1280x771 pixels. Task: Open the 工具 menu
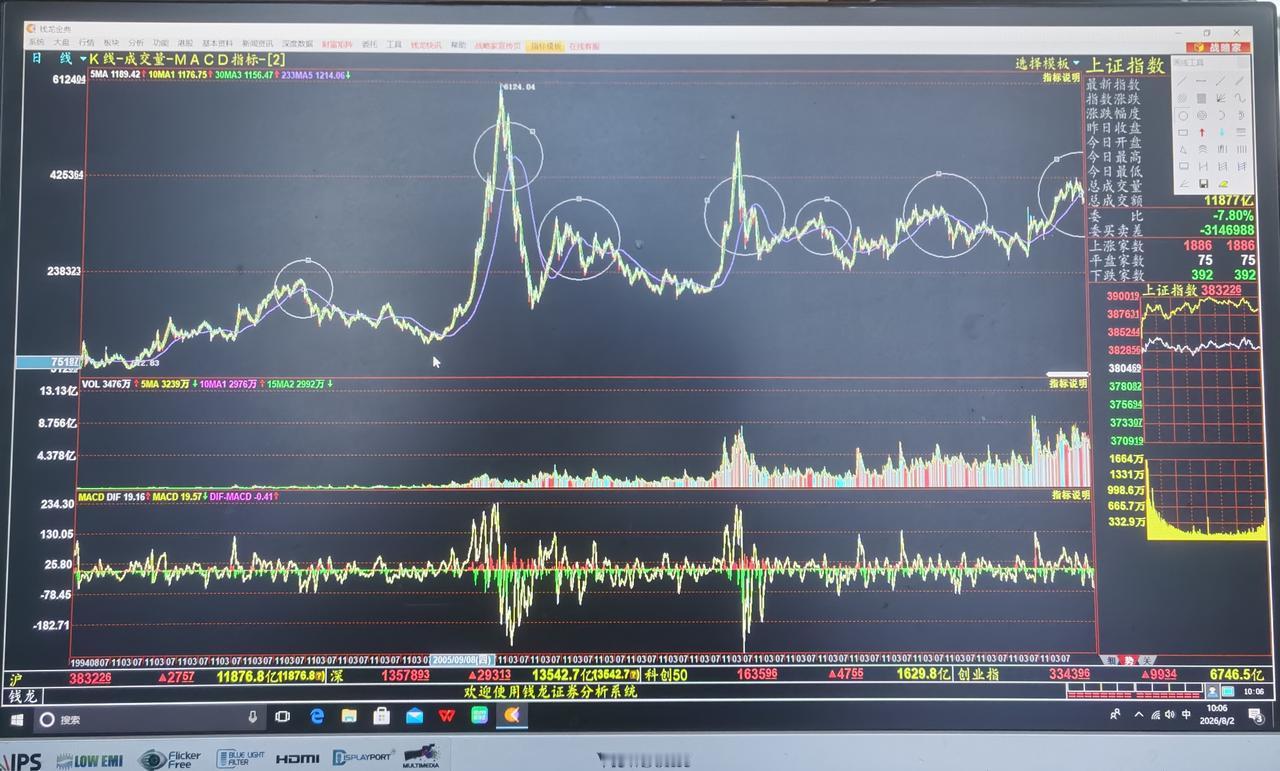coord(394,44)
